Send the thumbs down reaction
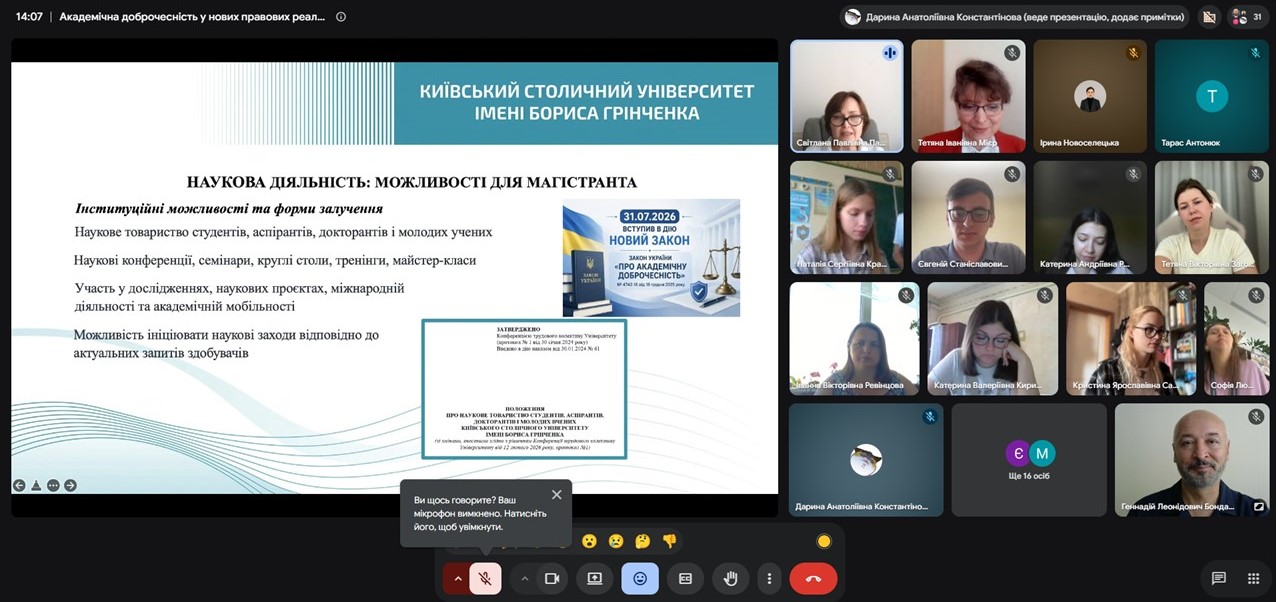1278x602 pixels. pyautogui.click(x=669, y=541)
